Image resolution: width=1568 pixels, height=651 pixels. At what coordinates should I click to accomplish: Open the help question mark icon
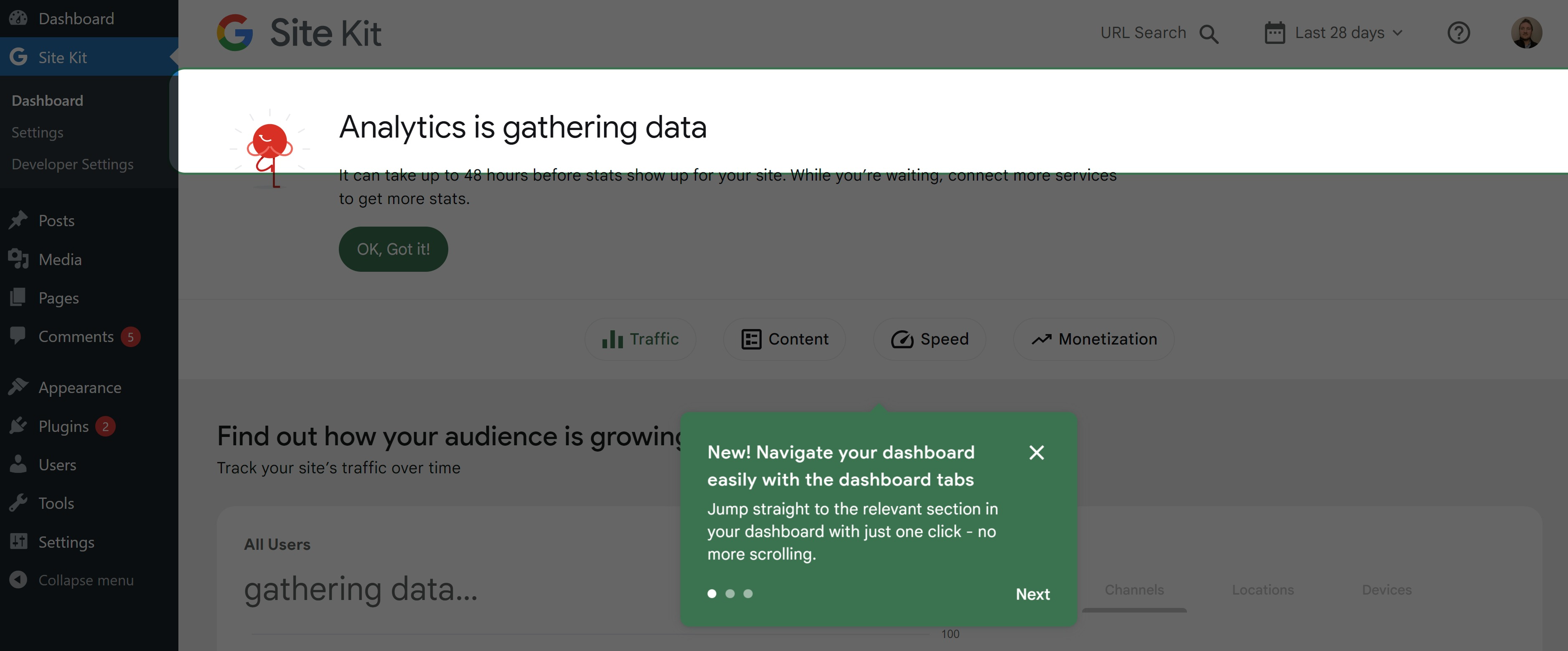pyautogui.click(x=1459, y=33)
